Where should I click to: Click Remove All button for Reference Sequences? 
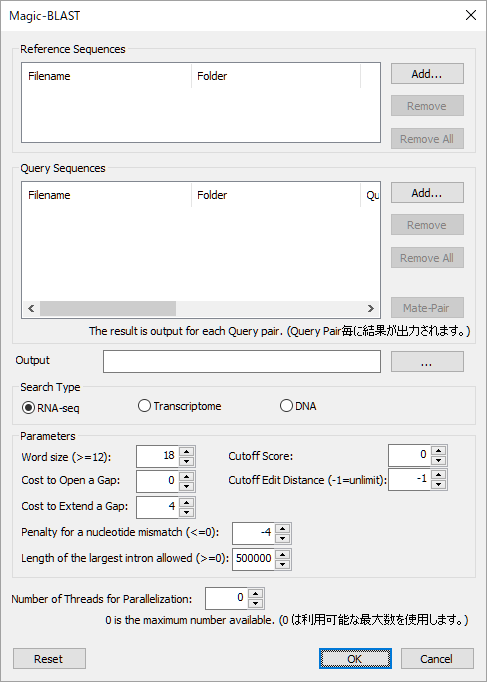[x=427, y=139]
